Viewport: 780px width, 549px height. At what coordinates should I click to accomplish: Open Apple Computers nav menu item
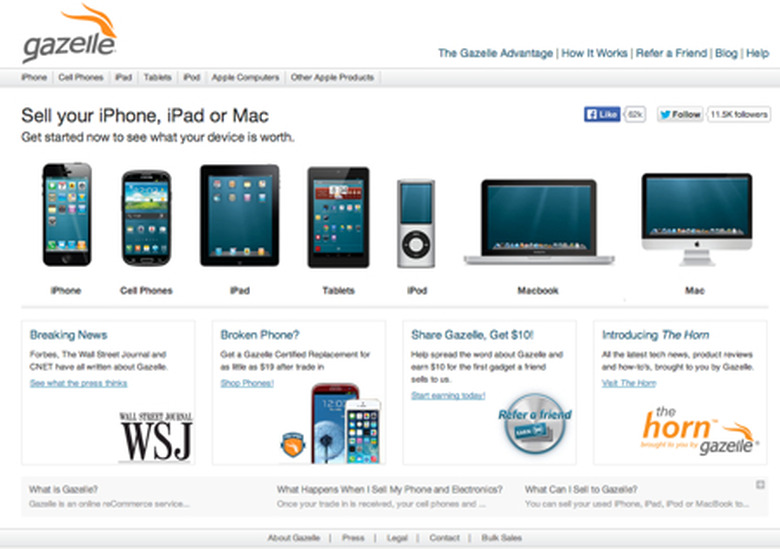[245, 78]
